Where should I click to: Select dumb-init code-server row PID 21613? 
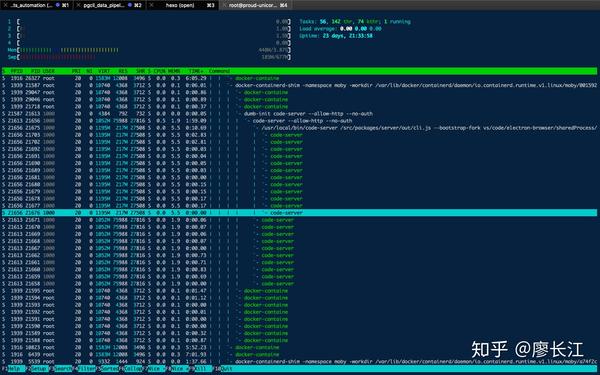tap(299, 114)
